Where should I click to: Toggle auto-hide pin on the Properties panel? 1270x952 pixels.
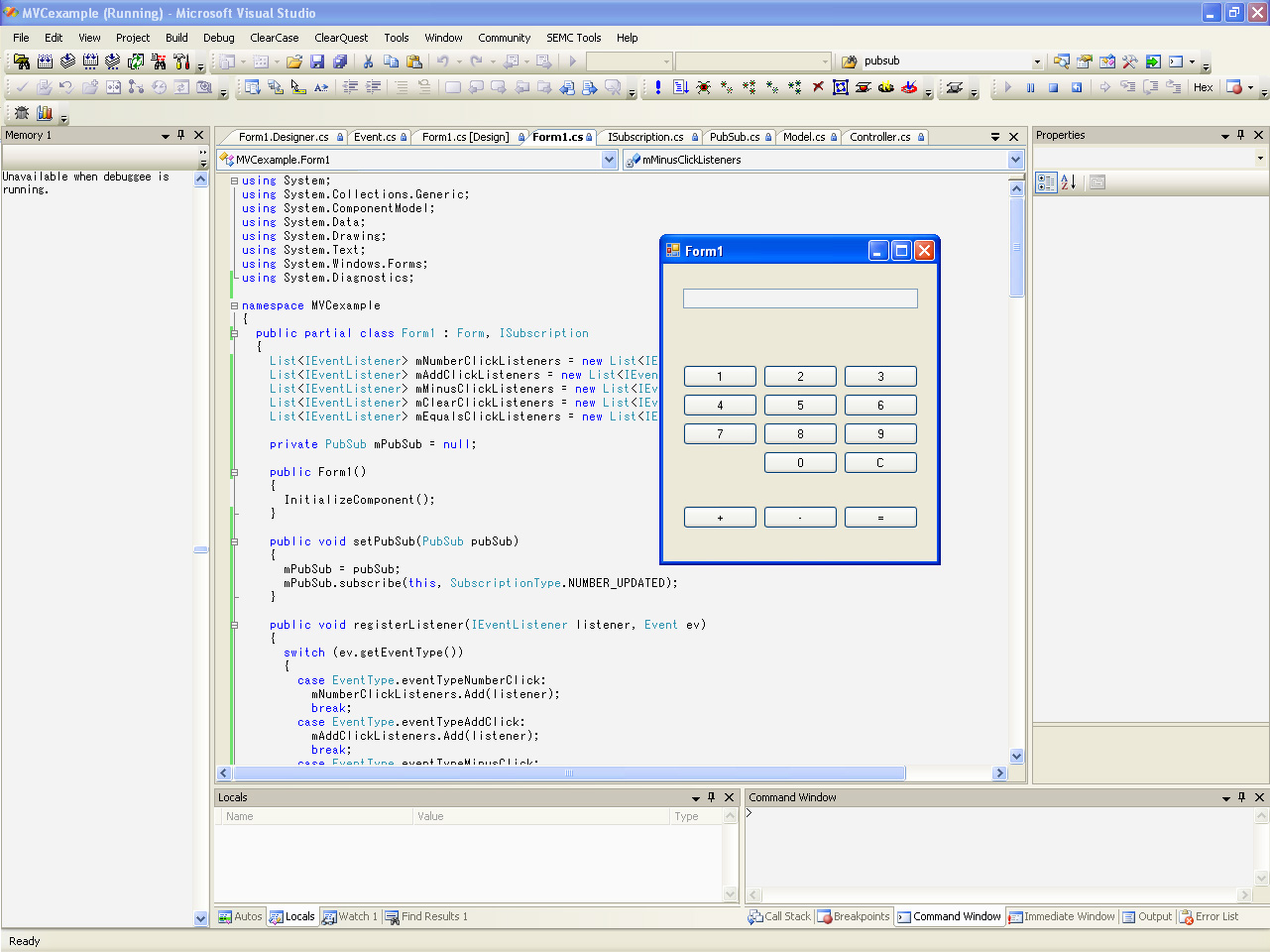coord(1240,135)
